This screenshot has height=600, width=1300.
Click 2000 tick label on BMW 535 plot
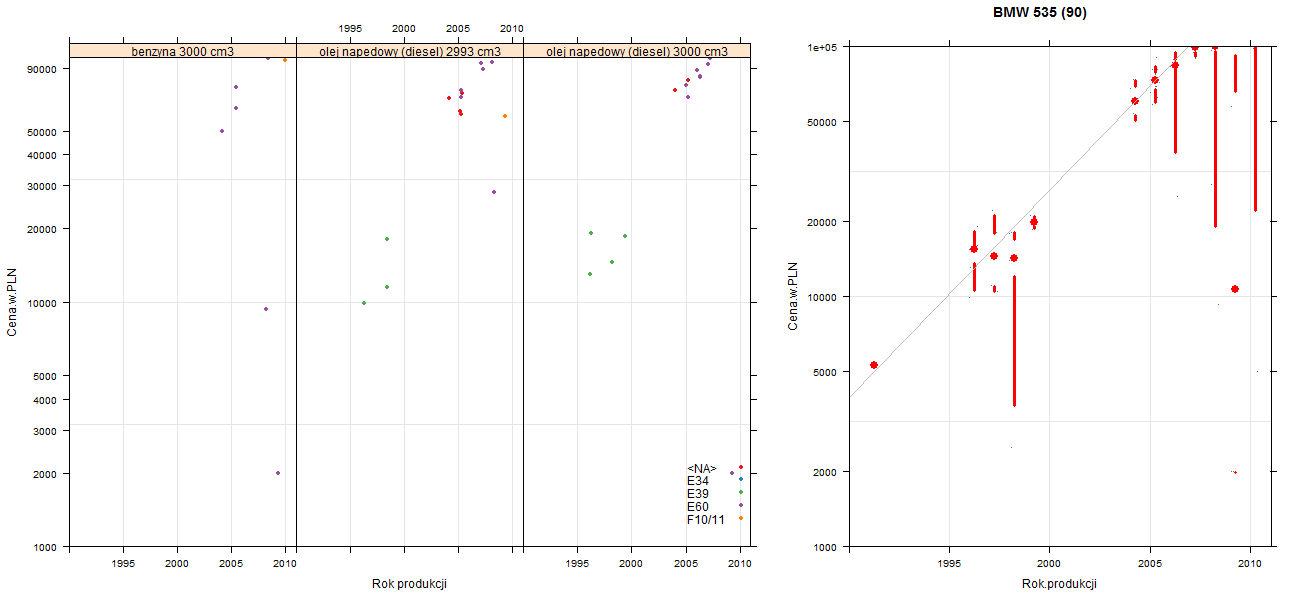point(825,472)
